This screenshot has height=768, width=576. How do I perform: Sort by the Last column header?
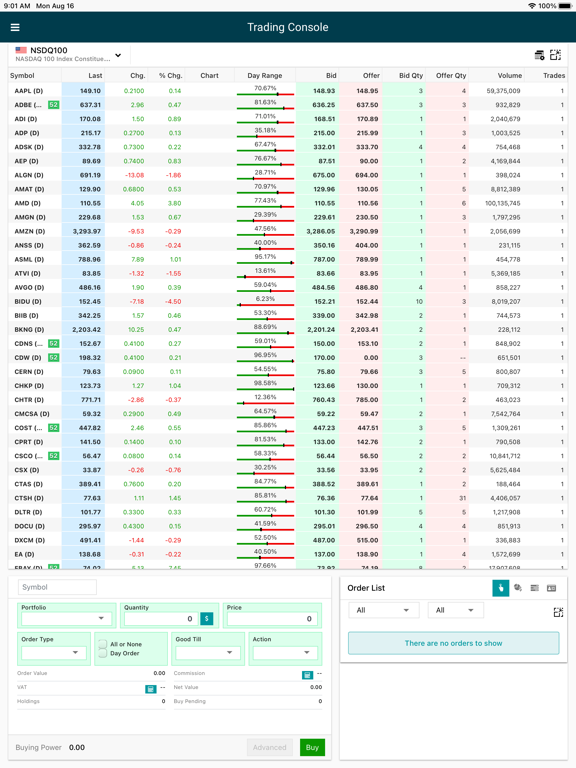96,75
